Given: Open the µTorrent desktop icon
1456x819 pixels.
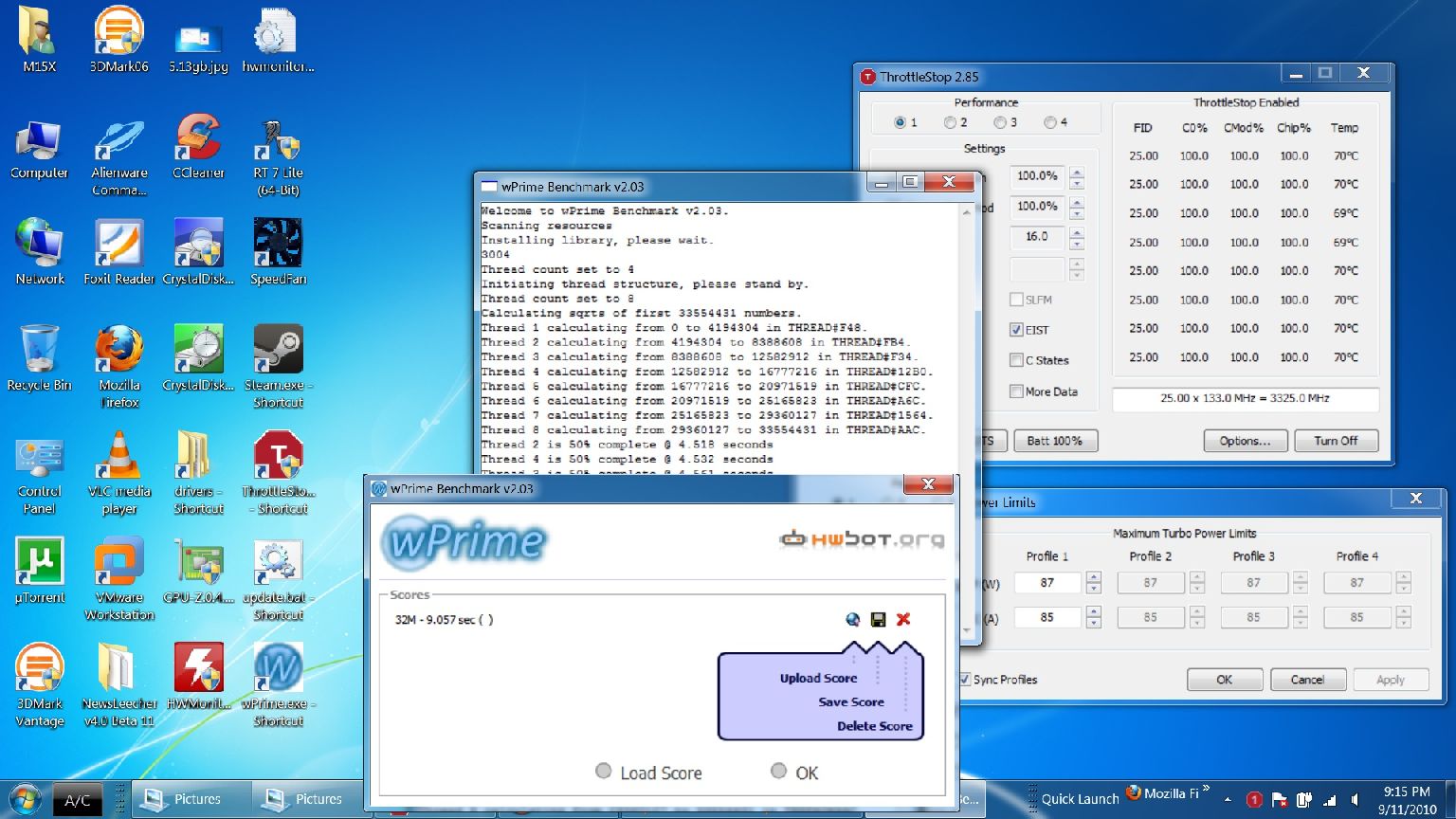Looking at the screenshot, I should (39, 571).
